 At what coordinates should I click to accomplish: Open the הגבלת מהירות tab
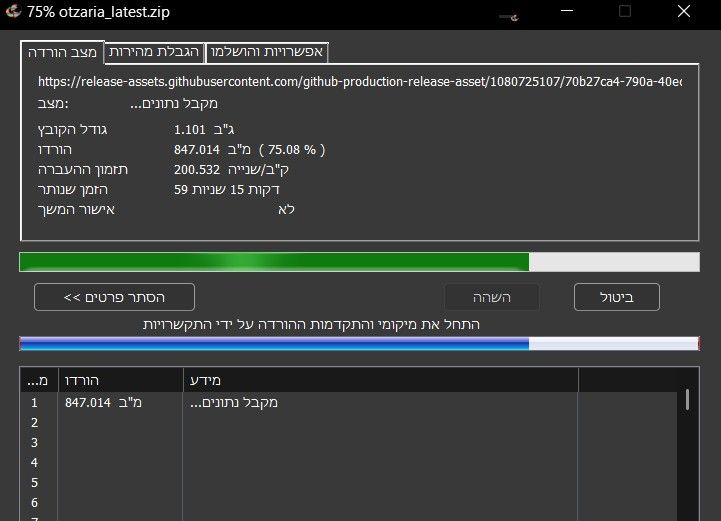(x=154, y=52)
